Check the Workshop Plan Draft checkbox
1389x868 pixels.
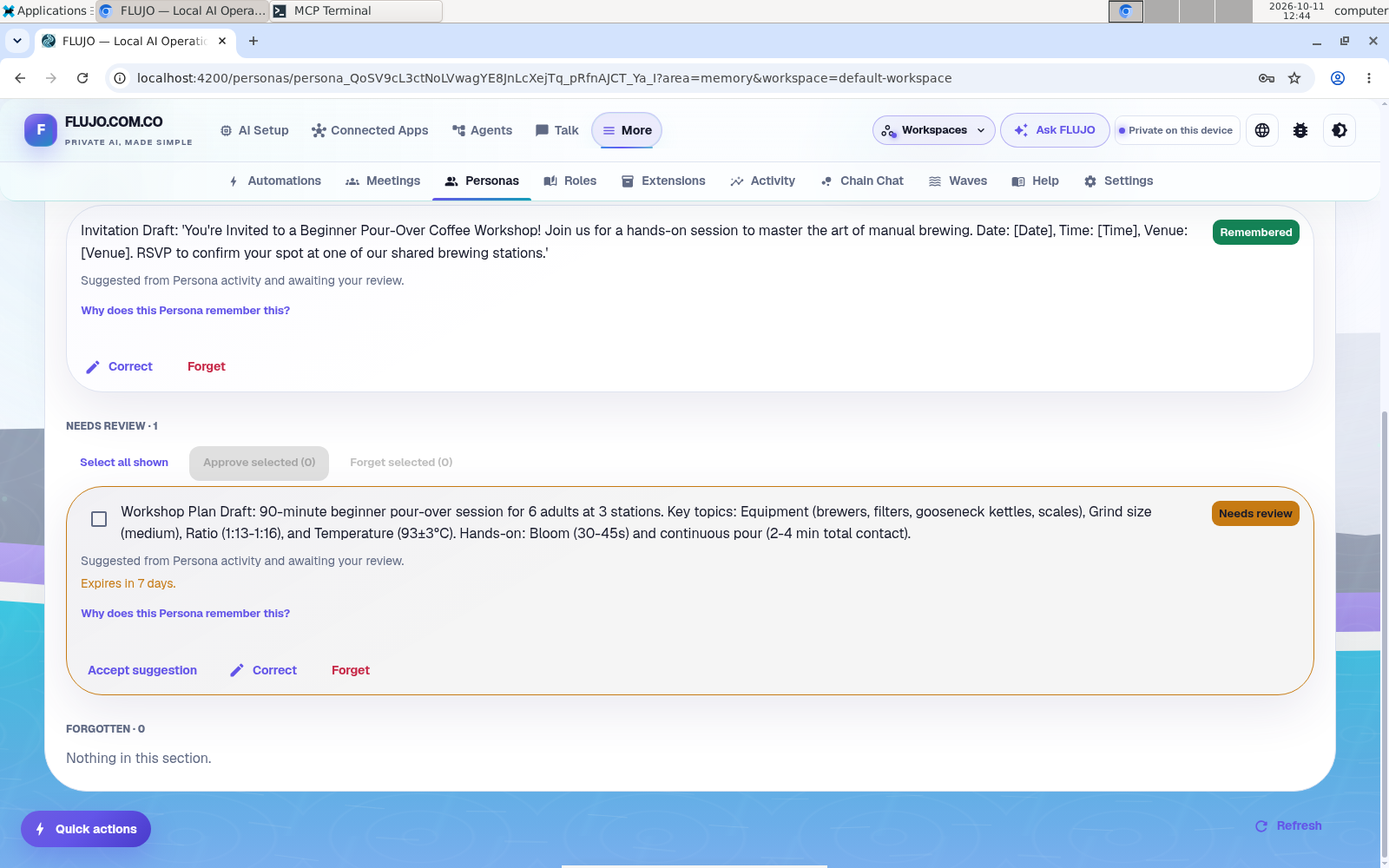99,519
